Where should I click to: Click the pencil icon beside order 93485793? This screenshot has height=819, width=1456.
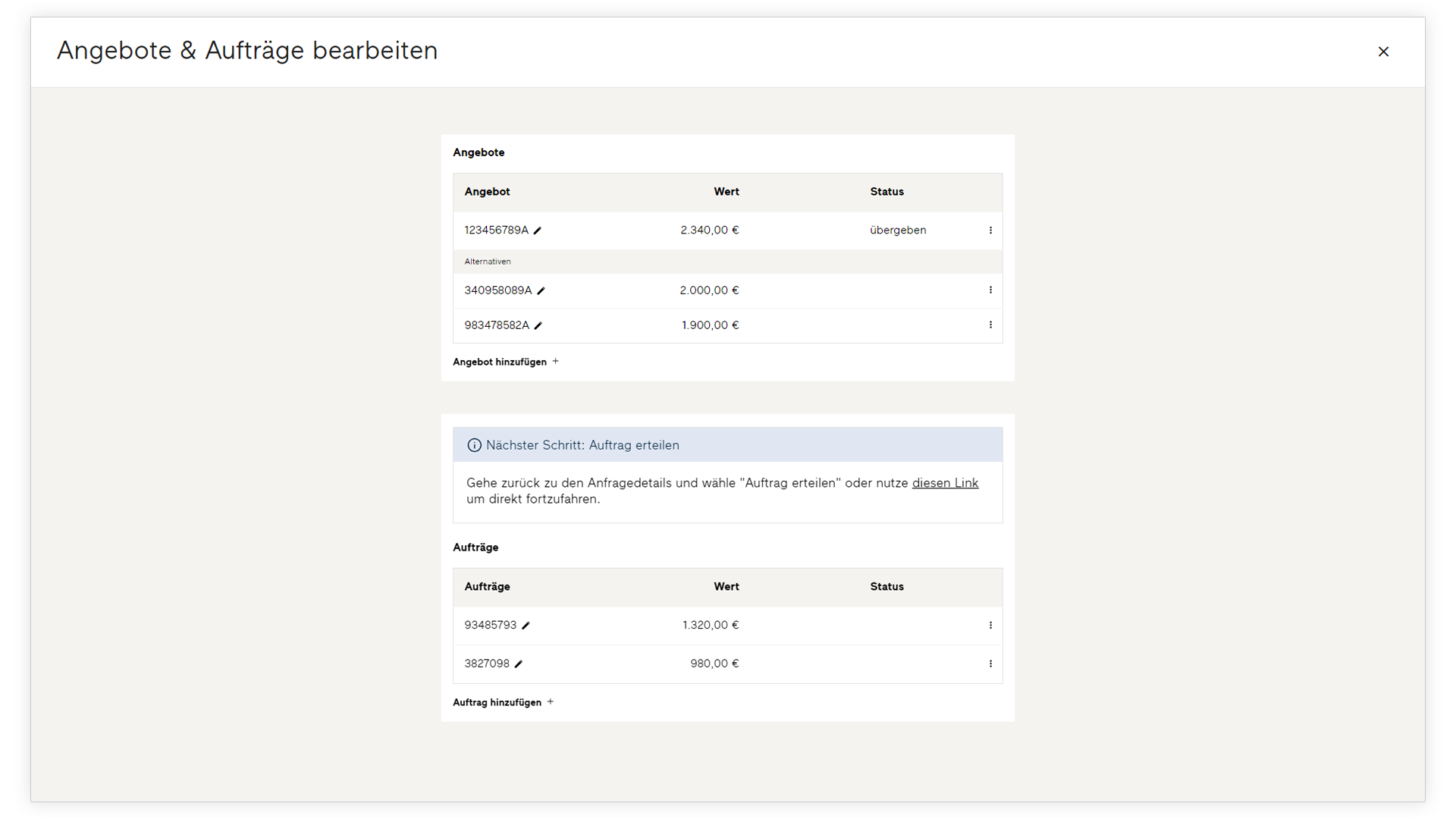[x=526, y=626]
